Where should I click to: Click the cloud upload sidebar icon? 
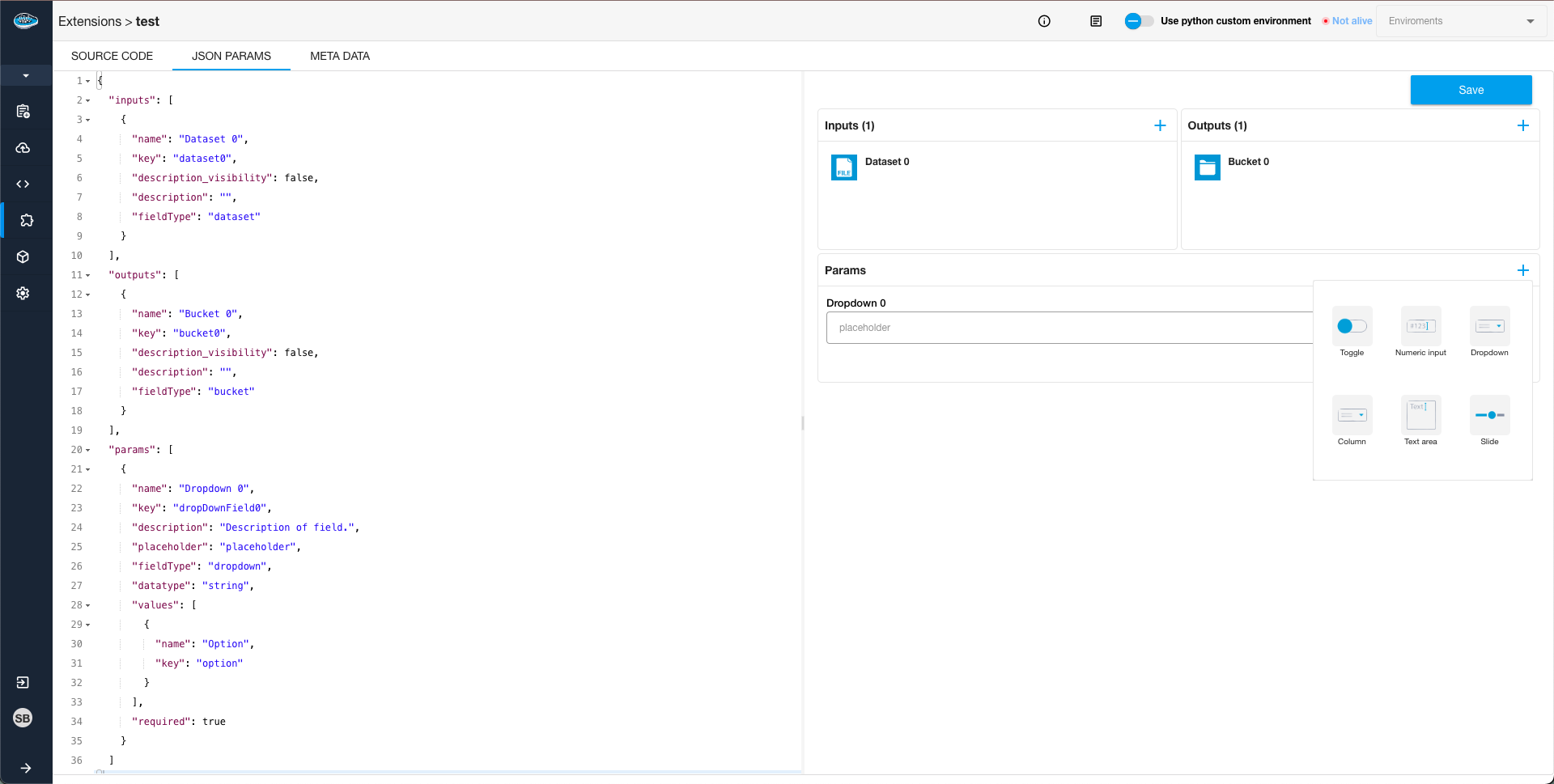point(23,148)
